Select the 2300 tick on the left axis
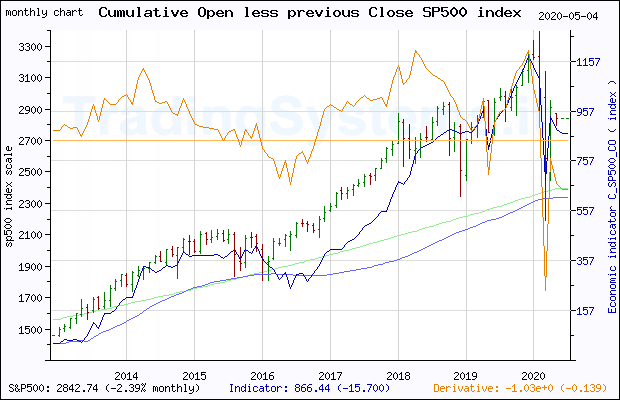The image size is (620, 400). click(30, 204)
